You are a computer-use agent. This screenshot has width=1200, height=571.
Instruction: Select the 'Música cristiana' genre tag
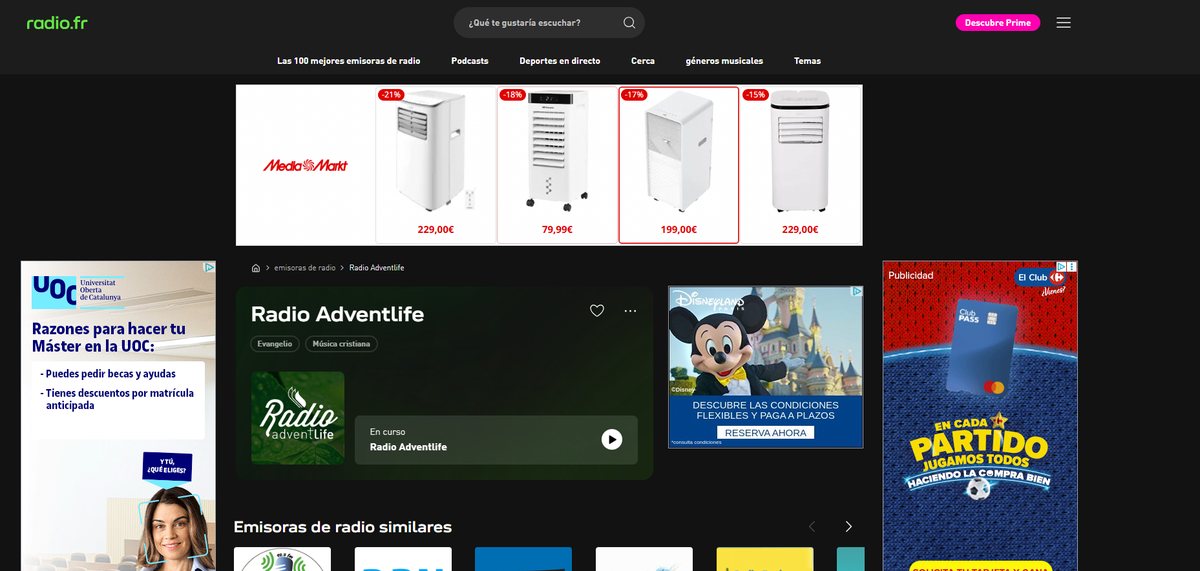(x=341, y=344)
